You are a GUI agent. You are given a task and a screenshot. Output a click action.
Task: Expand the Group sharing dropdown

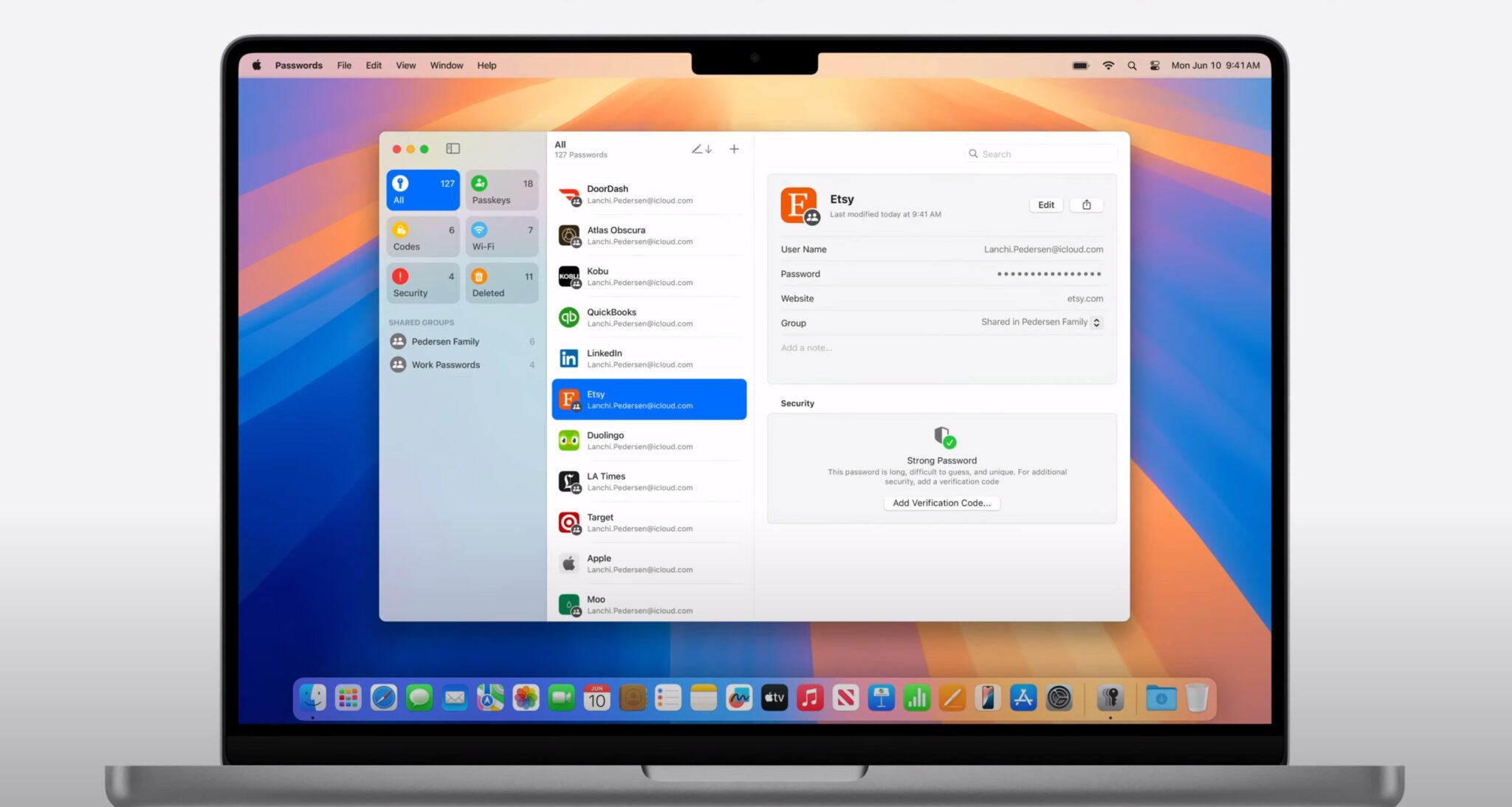(1096, 323)
